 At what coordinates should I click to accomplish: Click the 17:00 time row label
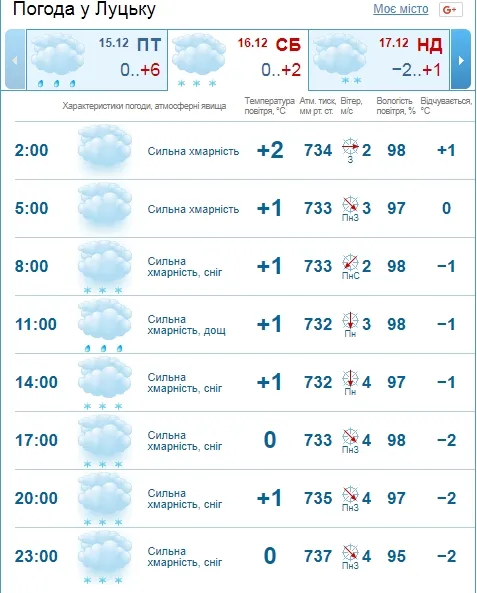pyautogui.click(x=36, y=440)
